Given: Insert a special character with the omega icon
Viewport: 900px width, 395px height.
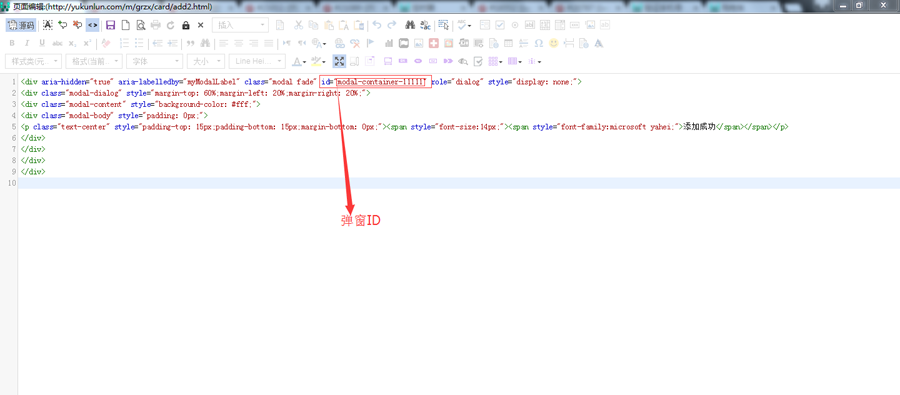Looking at the screenshot, I should click(x=538, y=43).
